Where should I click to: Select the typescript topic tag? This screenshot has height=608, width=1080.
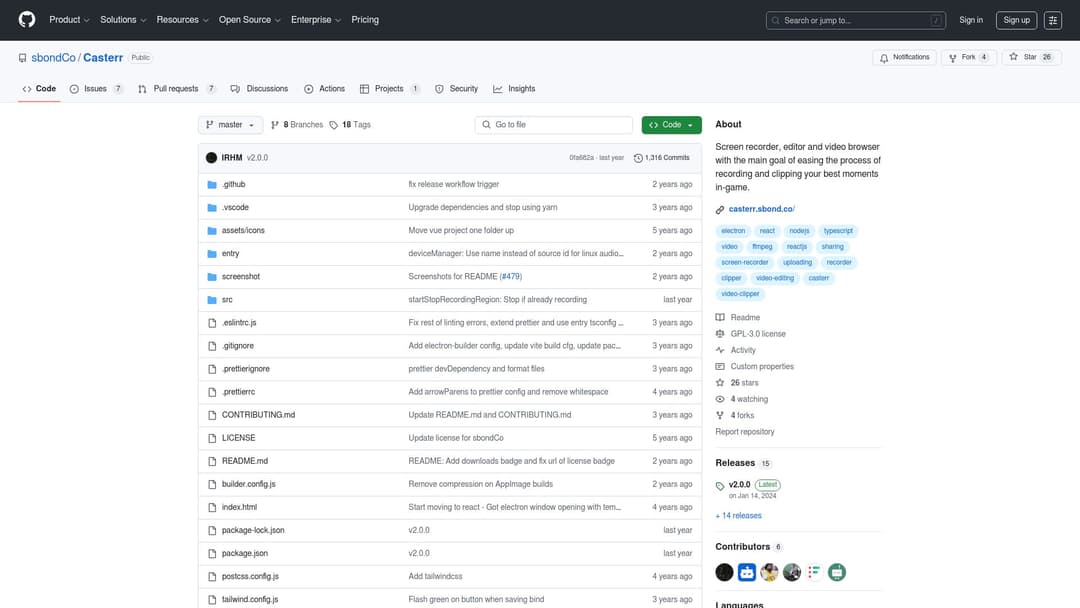pyautogui.click(x=838, y=231)
